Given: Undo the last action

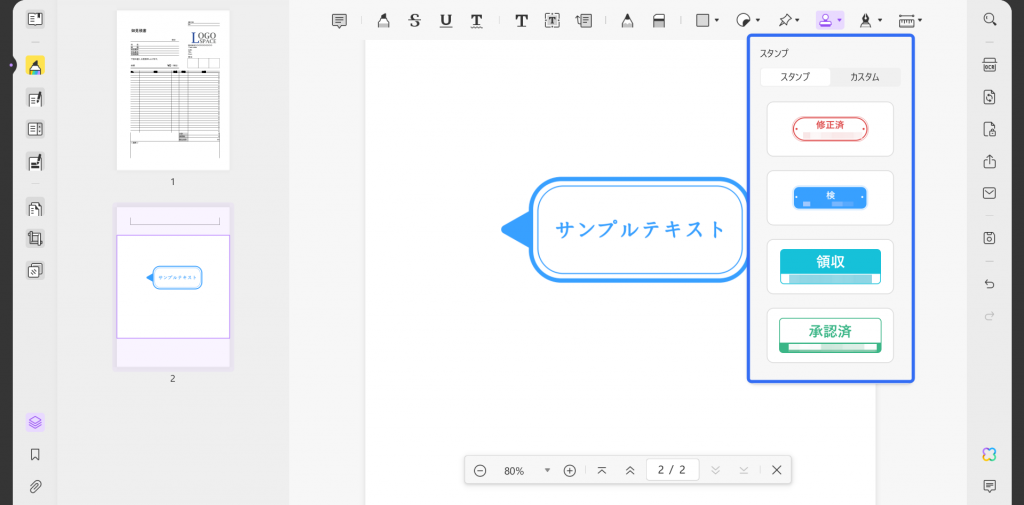Looking at the screenshot, I should (989, 284).
